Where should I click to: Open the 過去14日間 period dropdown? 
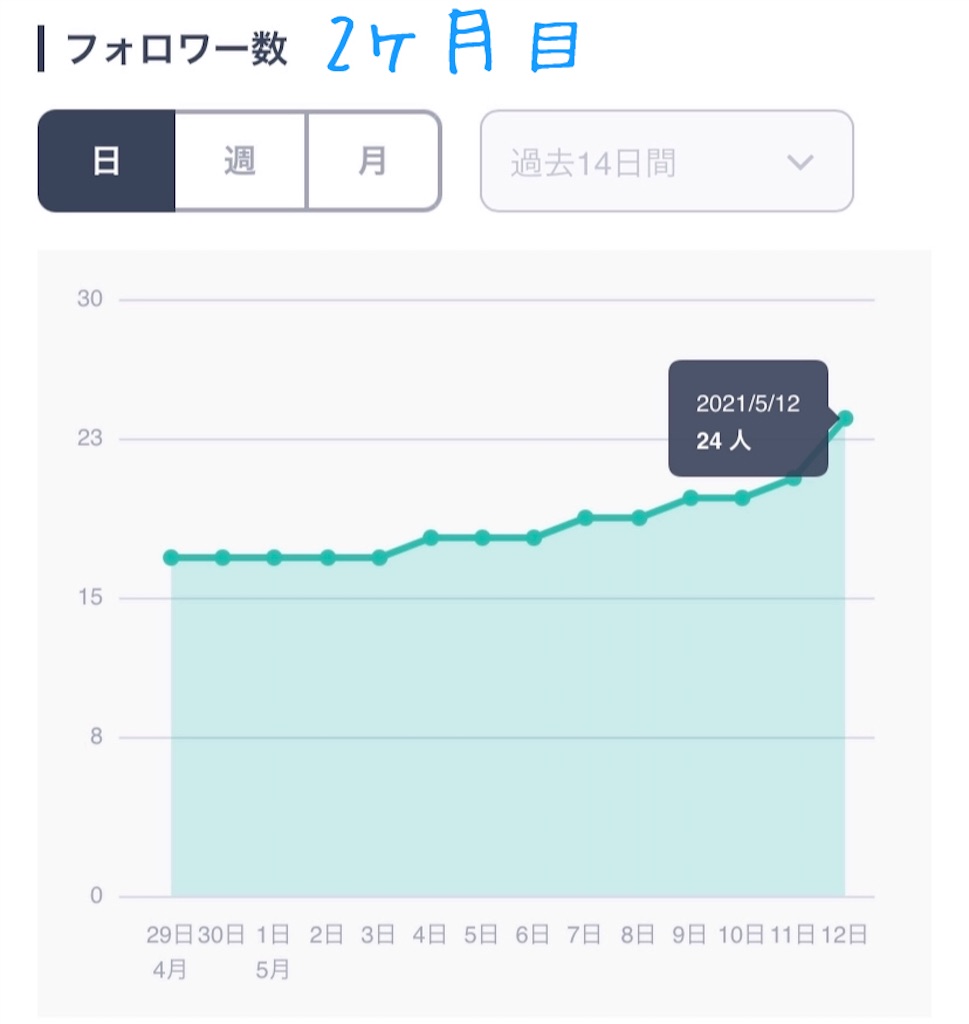coord(667,161)
